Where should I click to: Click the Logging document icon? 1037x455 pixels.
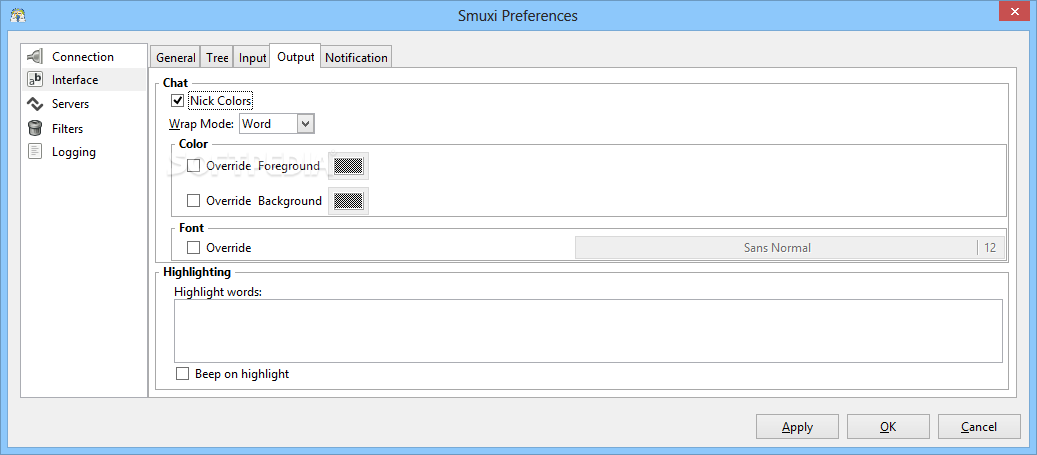pos(35,152)
